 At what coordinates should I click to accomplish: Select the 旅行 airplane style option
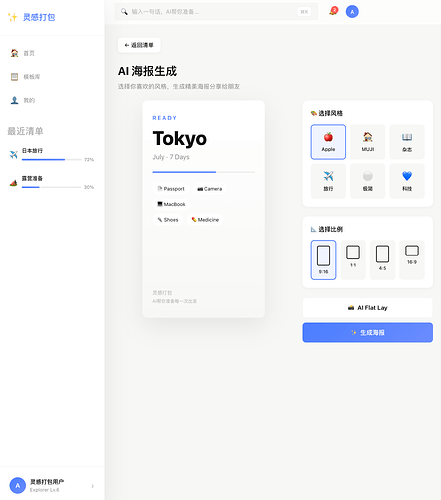[328, 181]
